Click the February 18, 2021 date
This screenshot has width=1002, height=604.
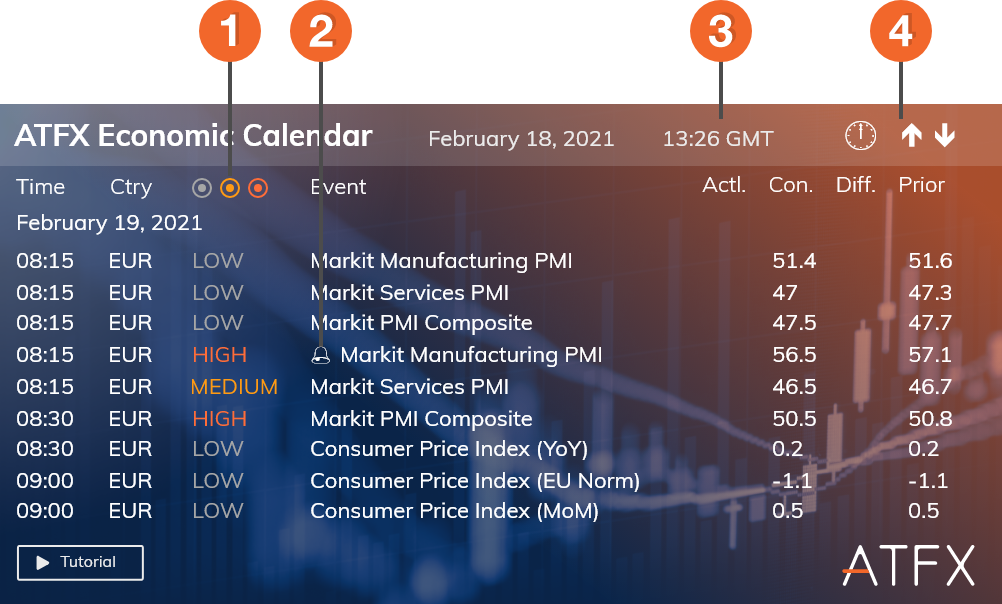[521, 139]
